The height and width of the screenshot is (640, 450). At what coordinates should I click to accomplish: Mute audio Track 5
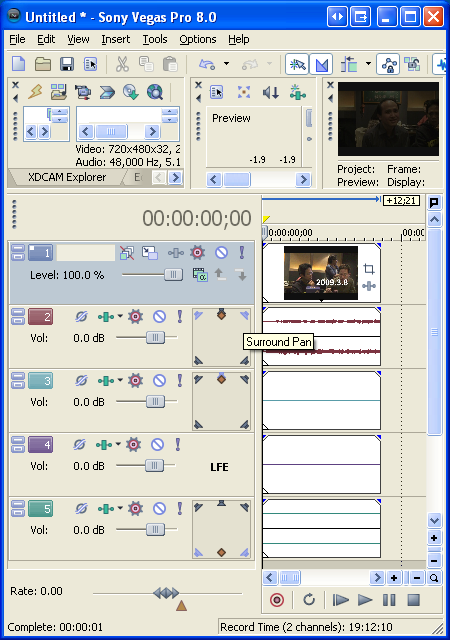coord(159,509)
